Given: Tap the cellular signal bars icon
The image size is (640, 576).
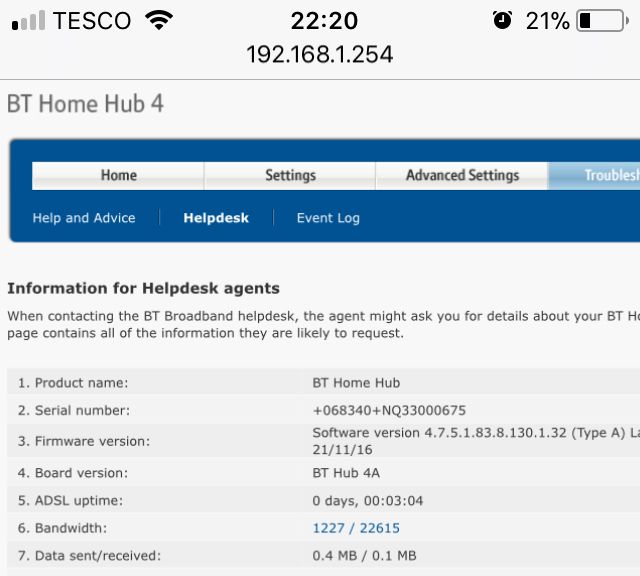Looking at the screenshot, I should click(28, 20).
